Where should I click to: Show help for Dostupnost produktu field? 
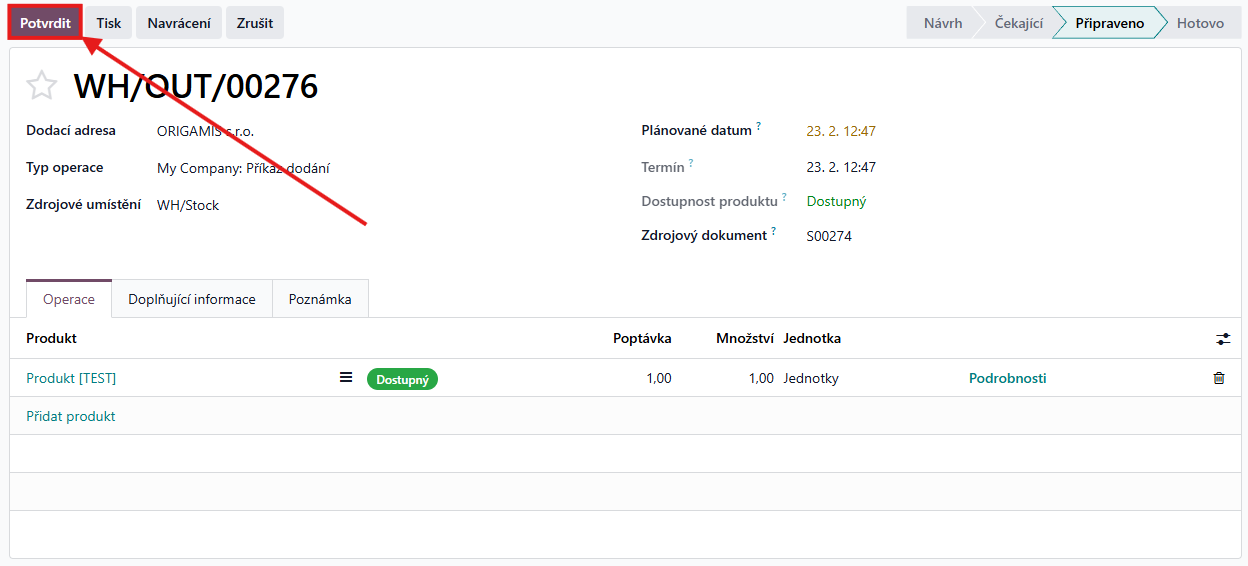[784, 197]
